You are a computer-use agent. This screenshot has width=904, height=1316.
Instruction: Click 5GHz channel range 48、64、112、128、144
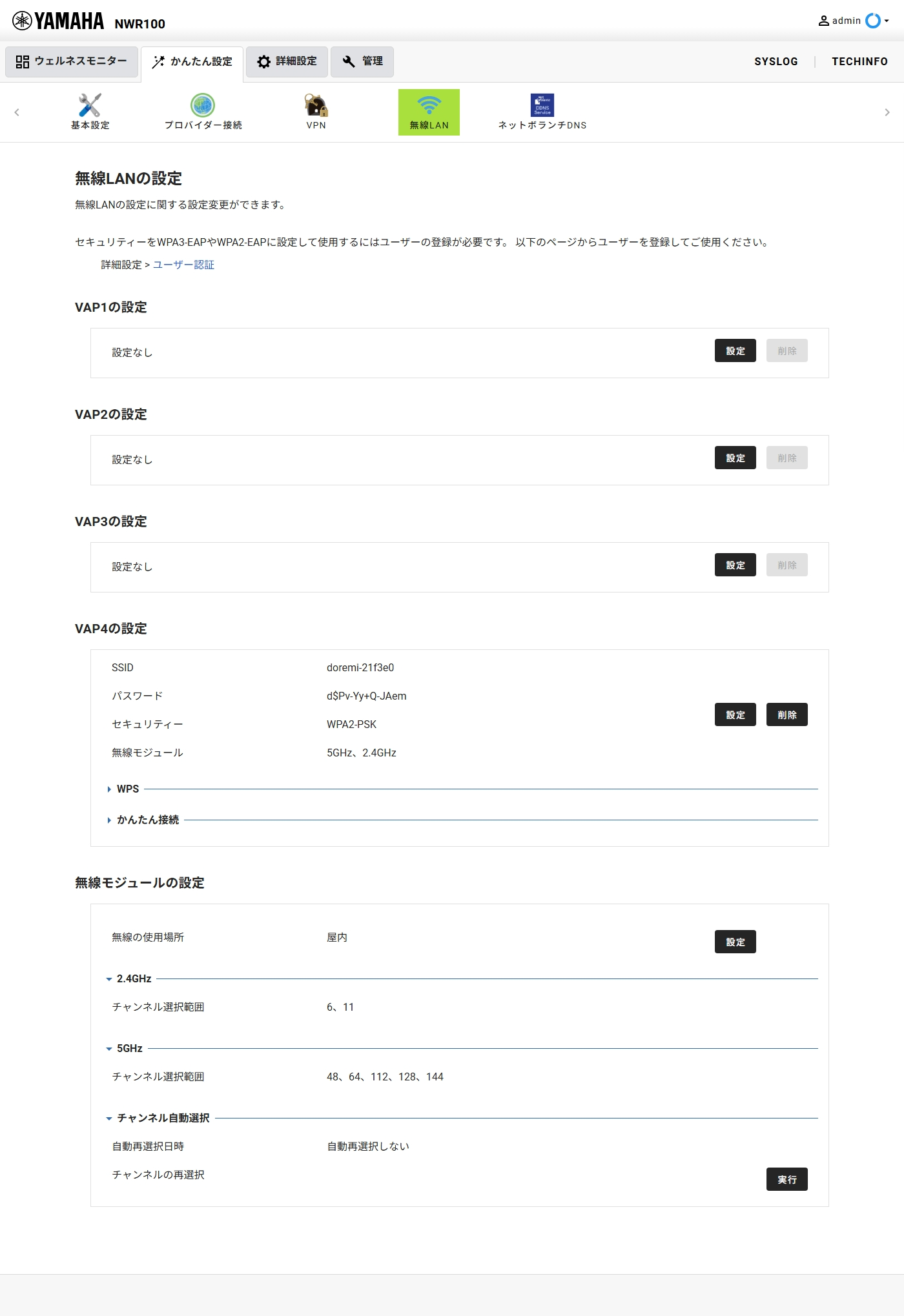point(385,1077)
